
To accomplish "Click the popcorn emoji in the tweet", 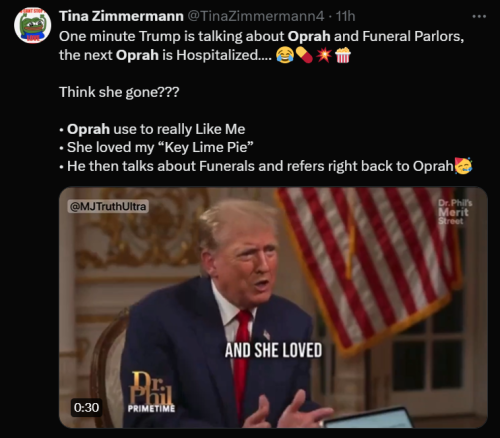I will pyautogui.click(x=343, y=55).
